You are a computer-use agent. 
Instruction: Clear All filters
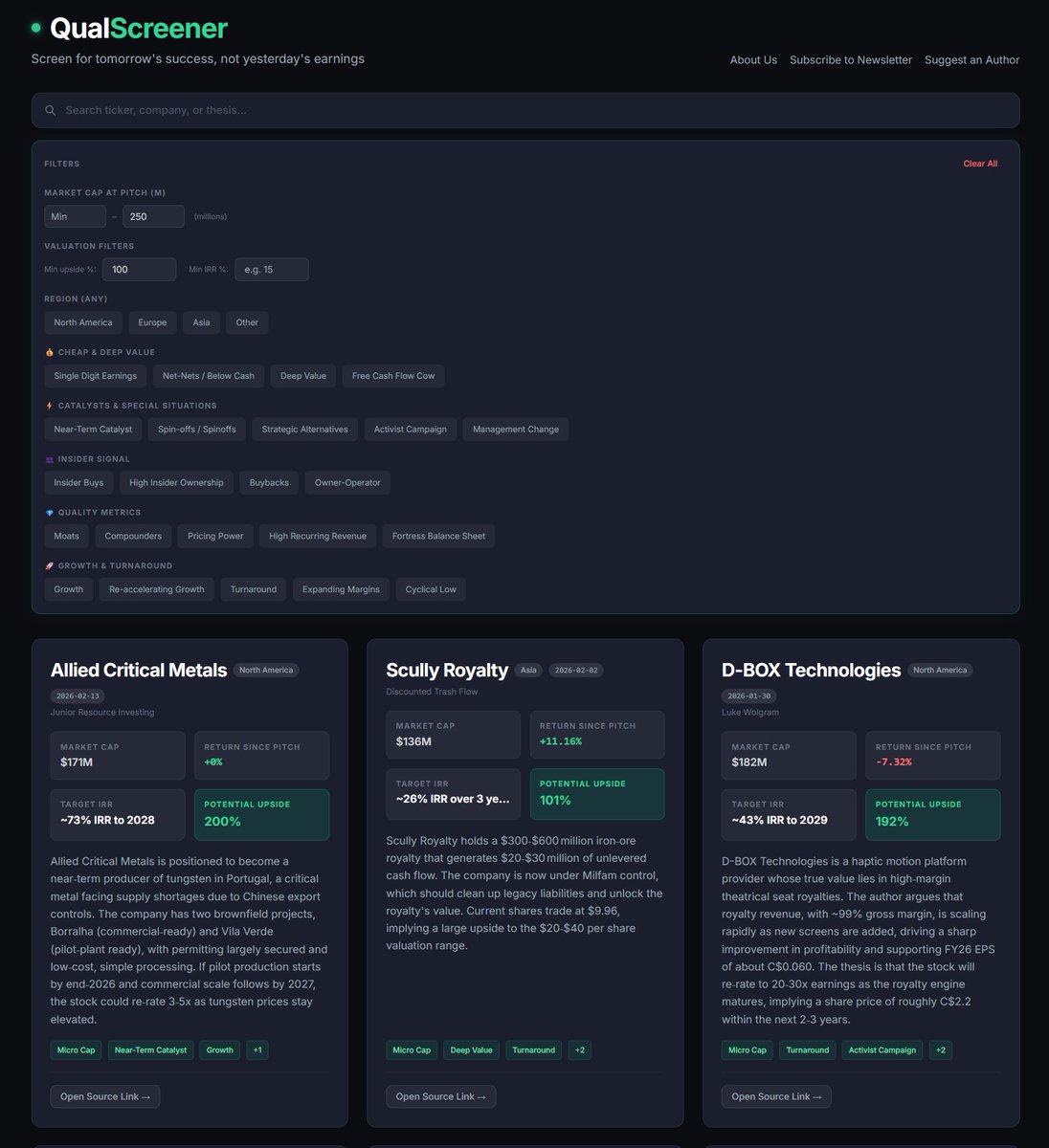[980, 164]
